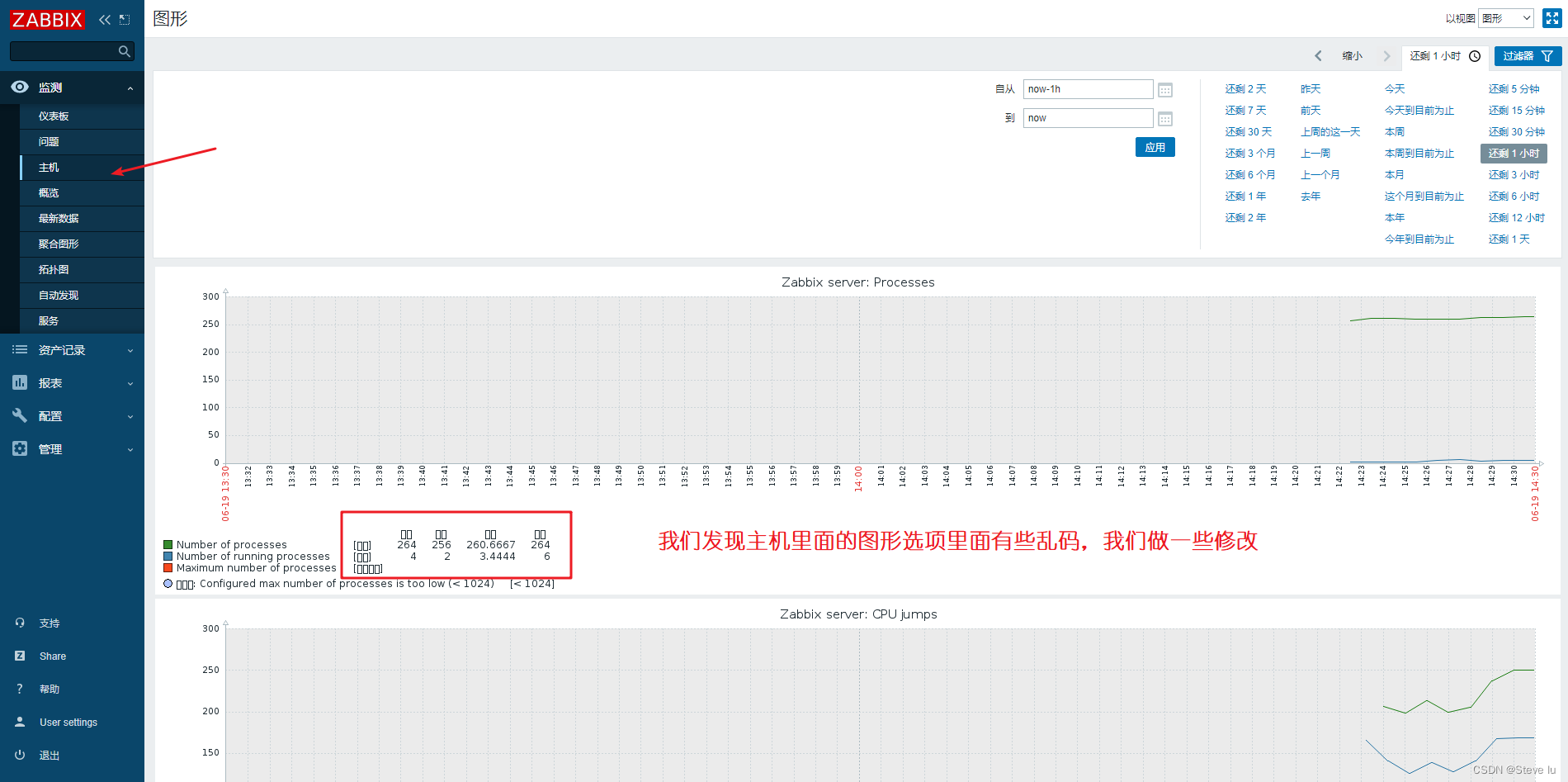Select the 还剩 30 天 time range
1568x782 pixels.
[x=1248, y=132]
